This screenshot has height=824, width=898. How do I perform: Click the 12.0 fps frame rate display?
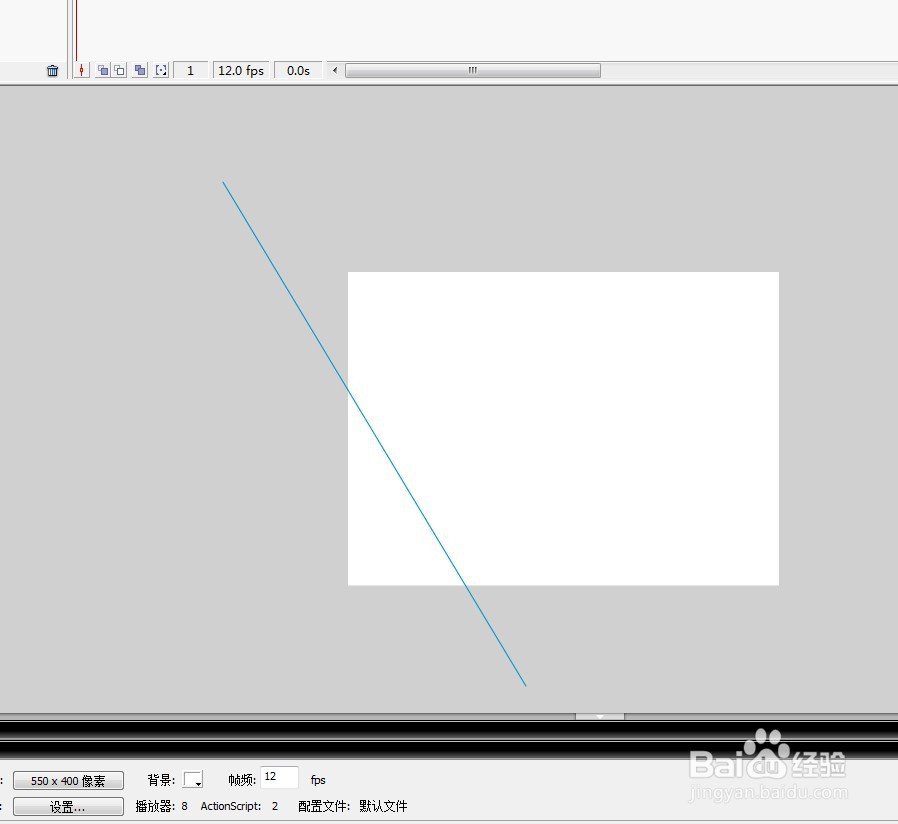(x=241, y=70)
